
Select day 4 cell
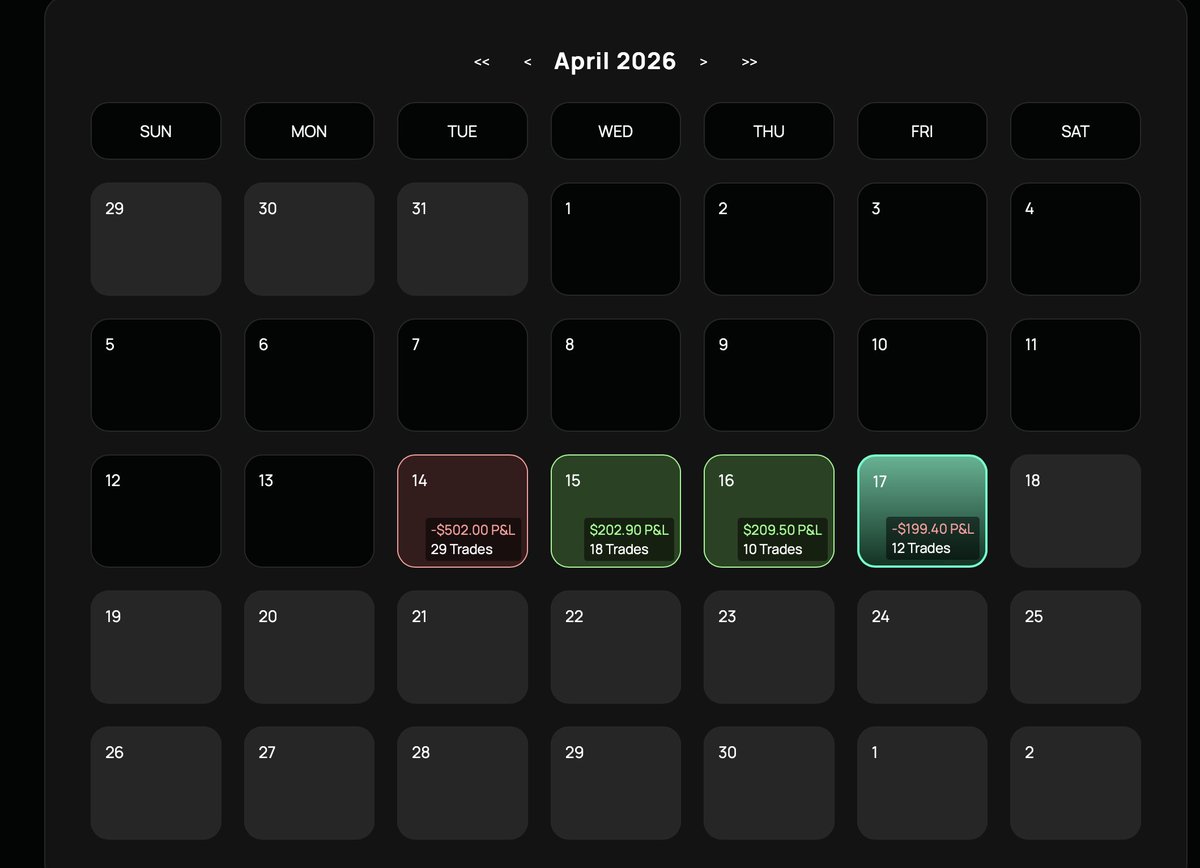click(x=1075, y=239)
